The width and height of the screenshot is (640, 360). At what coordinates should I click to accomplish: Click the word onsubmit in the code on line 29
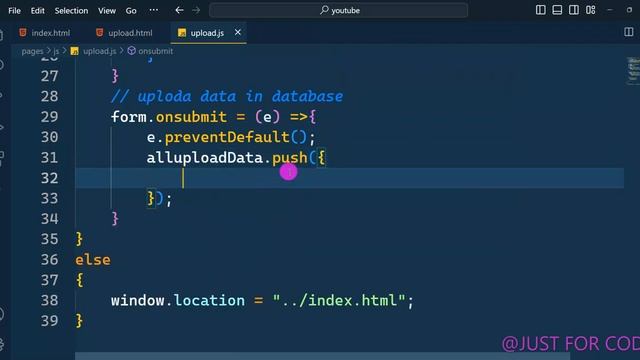click(x=191, y=117)
